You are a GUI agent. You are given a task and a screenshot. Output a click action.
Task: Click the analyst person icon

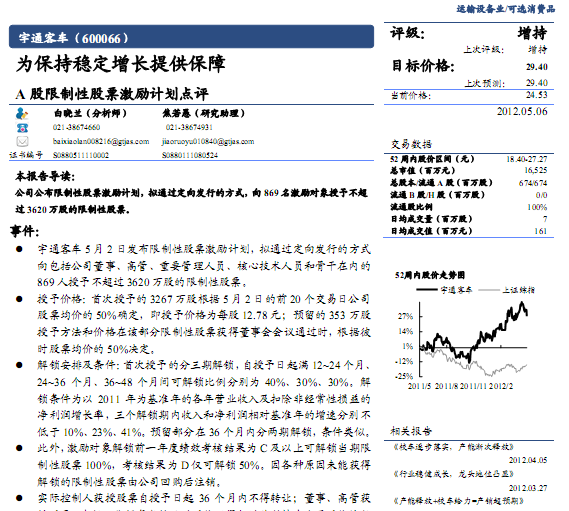22,114
